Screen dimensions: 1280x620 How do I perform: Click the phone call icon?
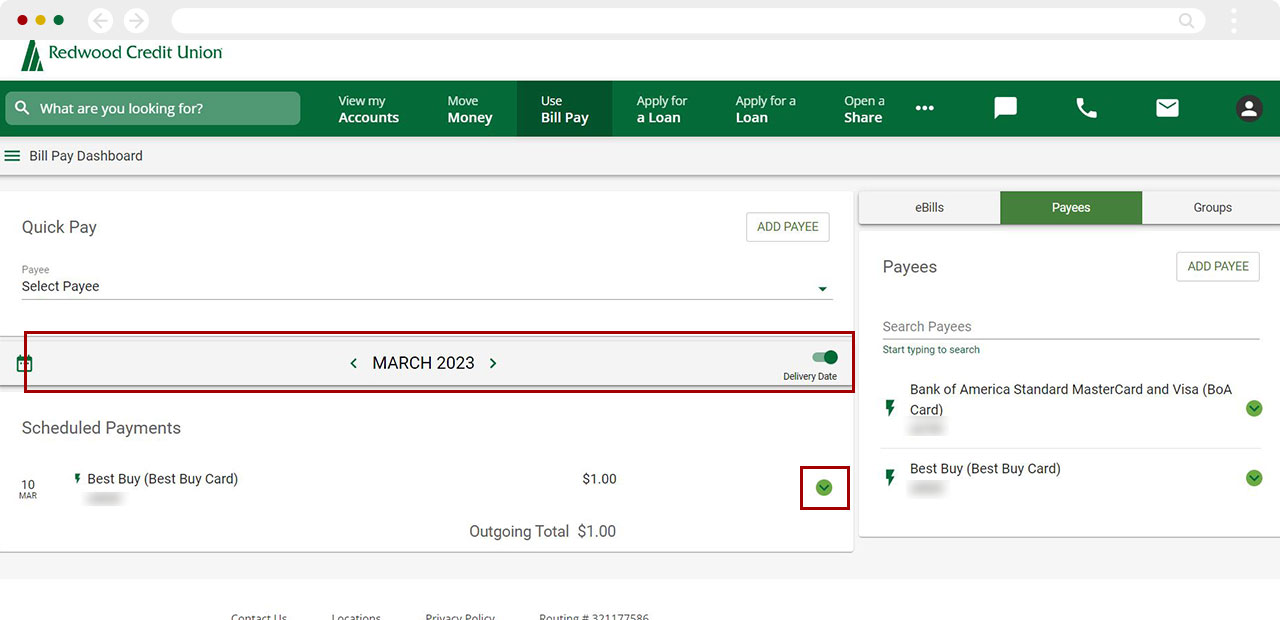point(1086,108)
